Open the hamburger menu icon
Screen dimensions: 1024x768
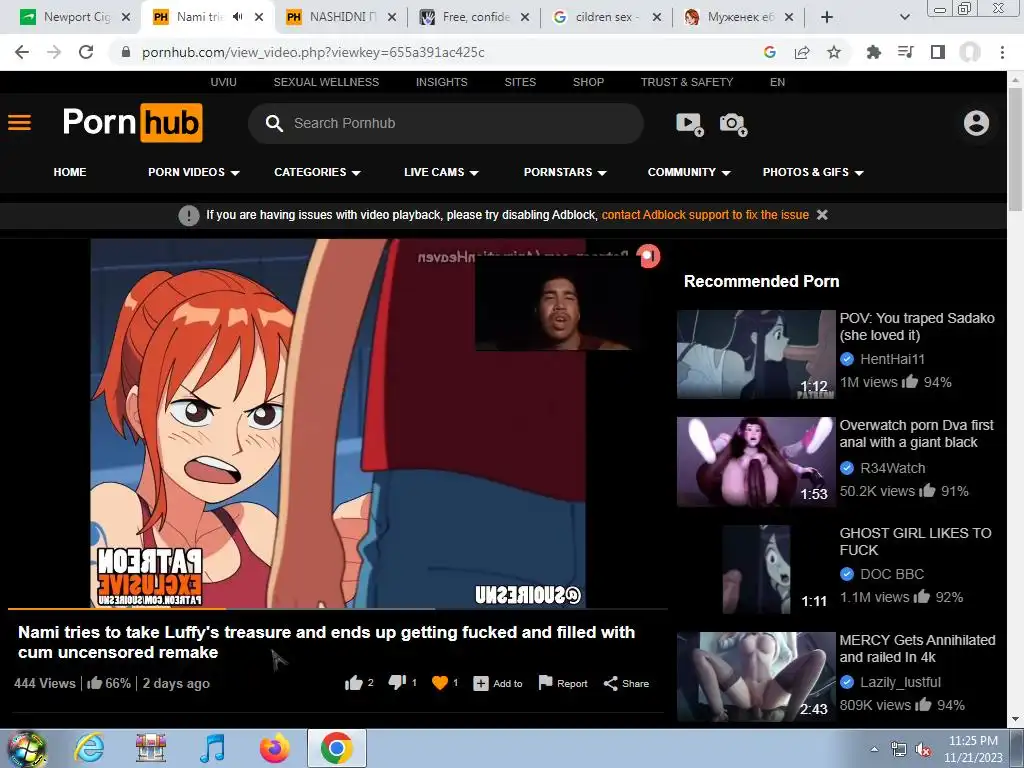coord(20,123)
